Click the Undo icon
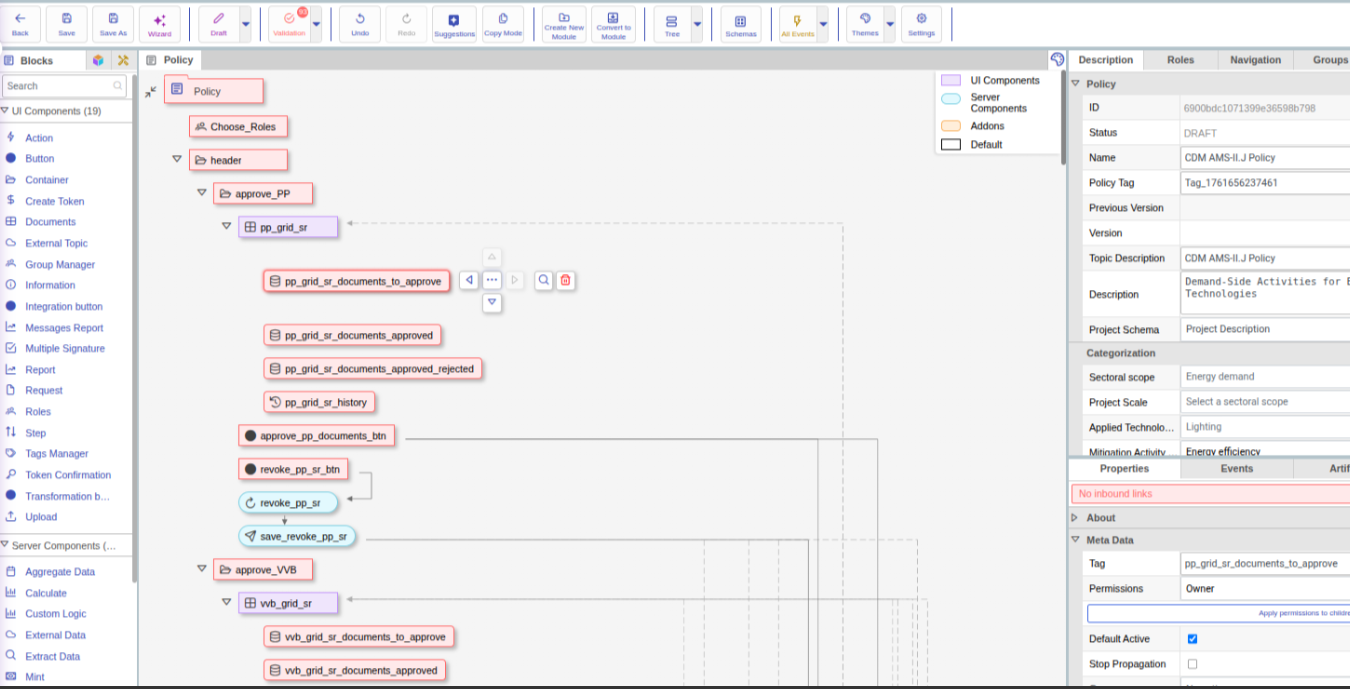This screenshot has width=1350, height=689. [360, 24]
